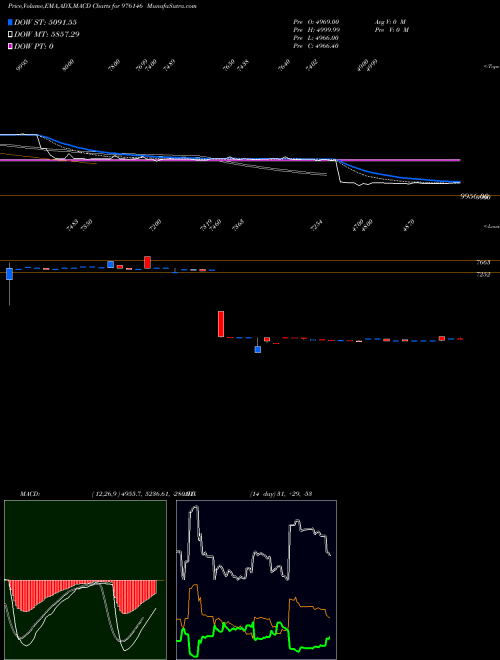500x660 pixels.
Task: Click the red MACD histogram bars
Action: (x=83, y=596)
